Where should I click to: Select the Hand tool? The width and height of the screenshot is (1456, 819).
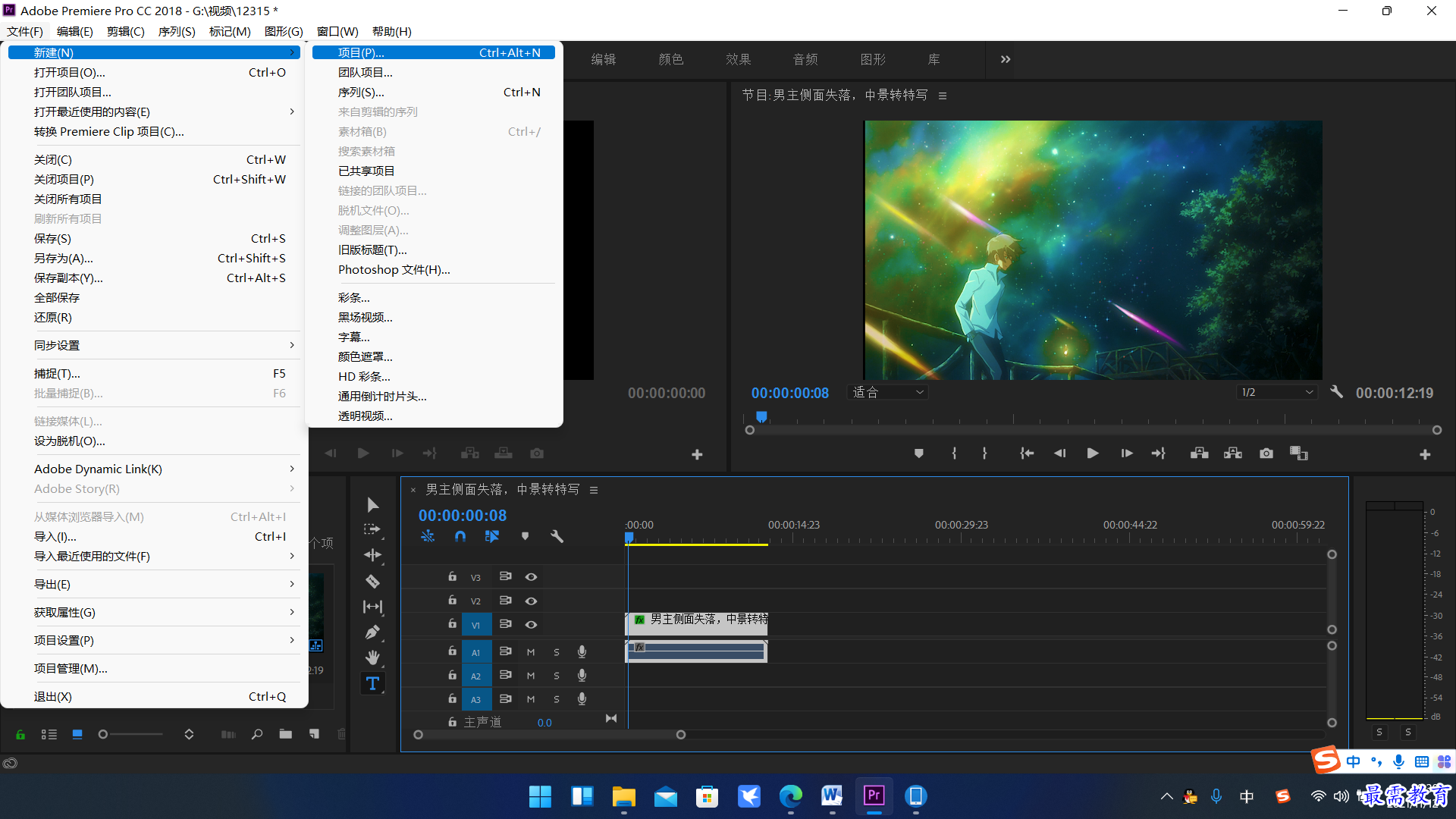(x=372, y=657)
